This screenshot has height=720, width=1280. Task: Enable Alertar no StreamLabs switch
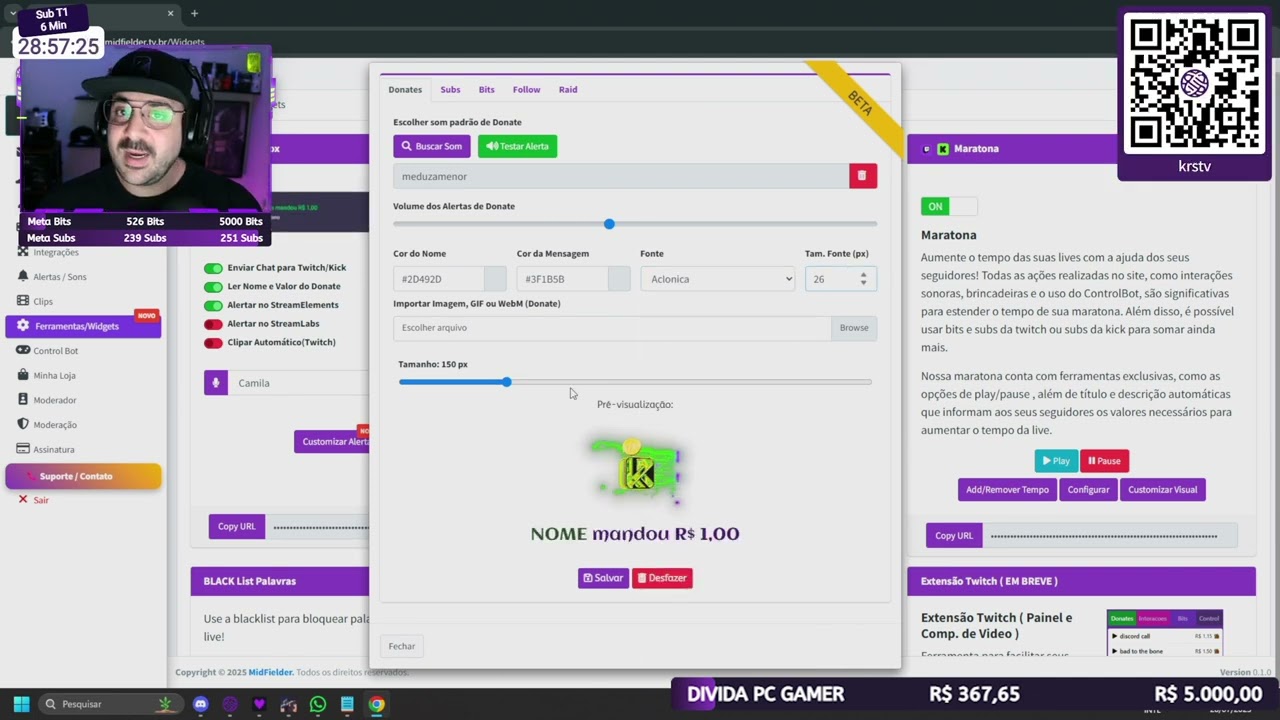[213, 324]
